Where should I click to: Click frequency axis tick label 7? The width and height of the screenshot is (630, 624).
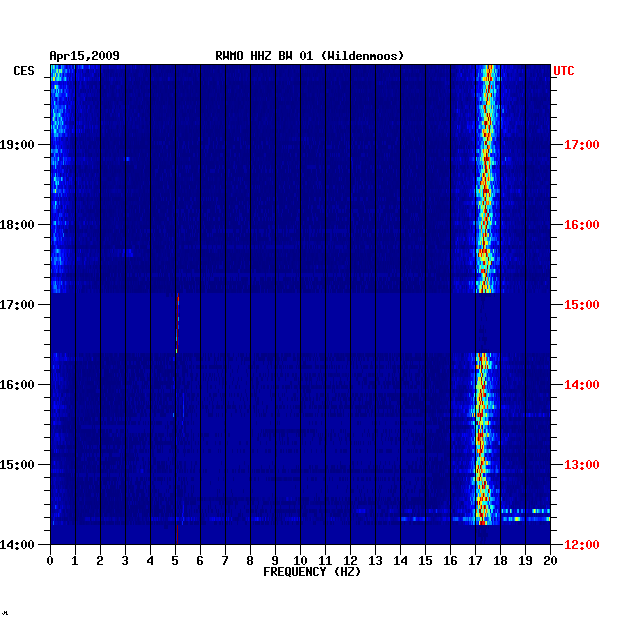click(x=225, y=561)
